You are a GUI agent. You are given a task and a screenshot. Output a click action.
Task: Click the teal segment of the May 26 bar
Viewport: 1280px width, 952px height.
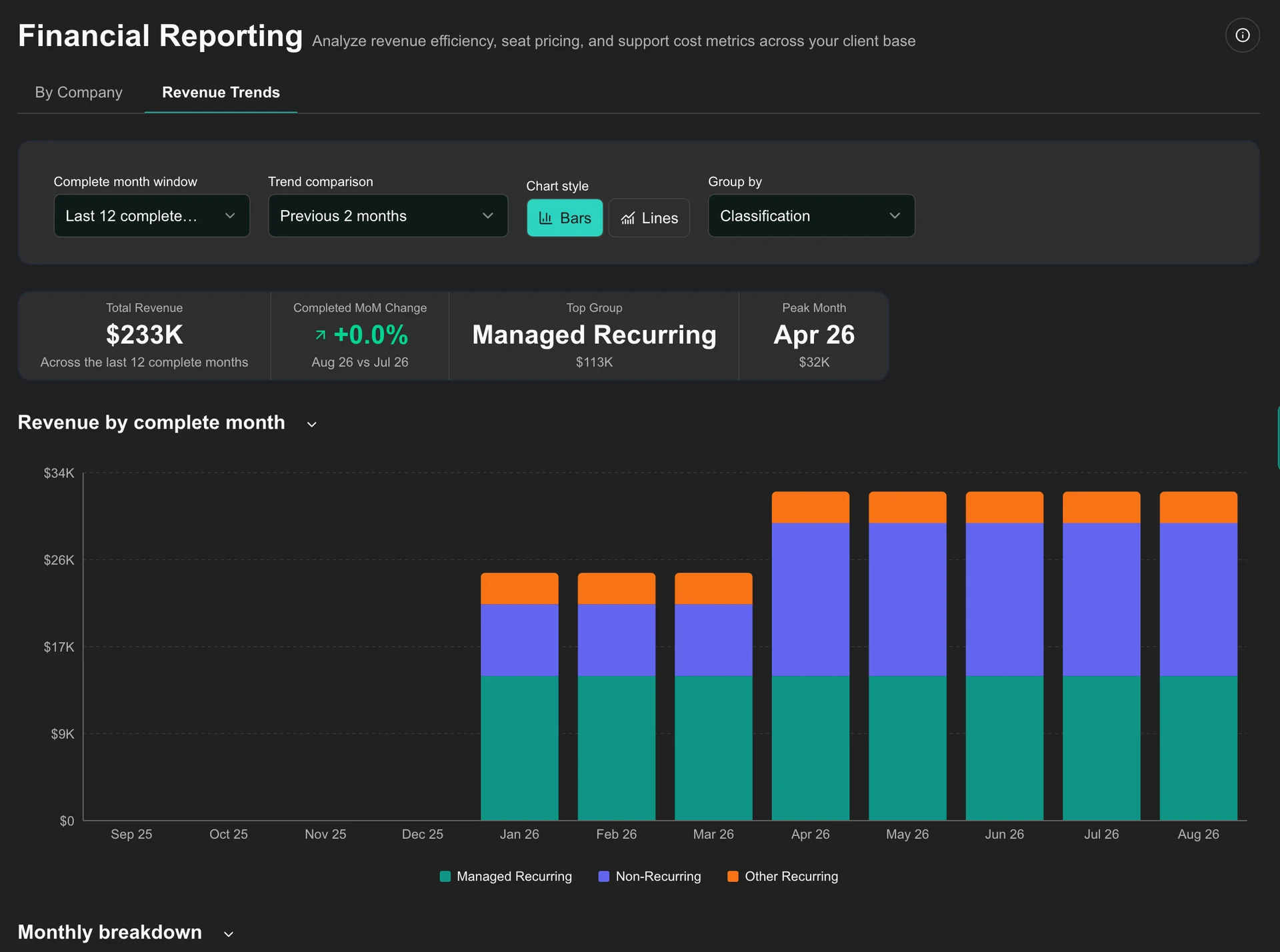pos(907,748)
